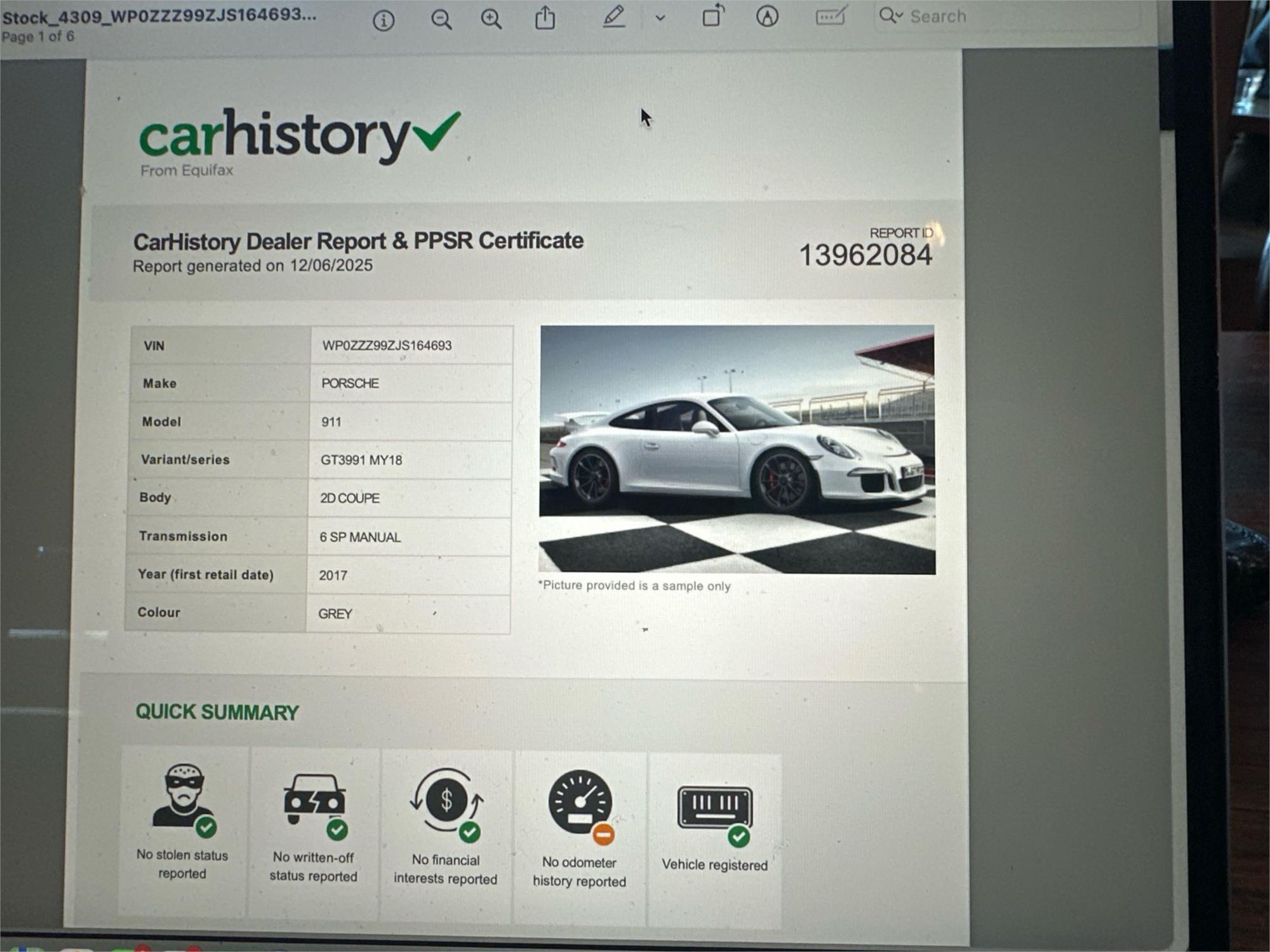Click the 'From Equifax' text
Image resolution: width=1270 pixels, height=952 pixels.
[187, 170]
